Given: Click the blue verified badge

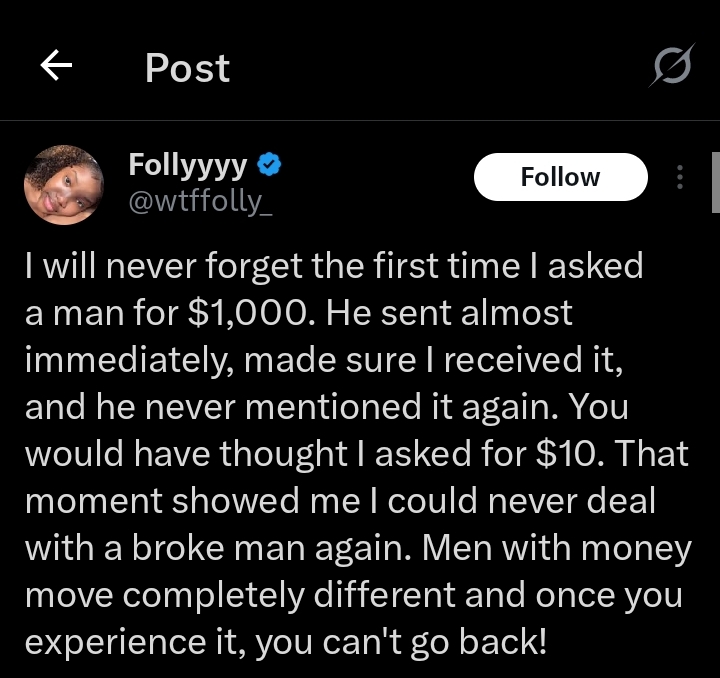Looking at the screenshot, I should 270,164.
